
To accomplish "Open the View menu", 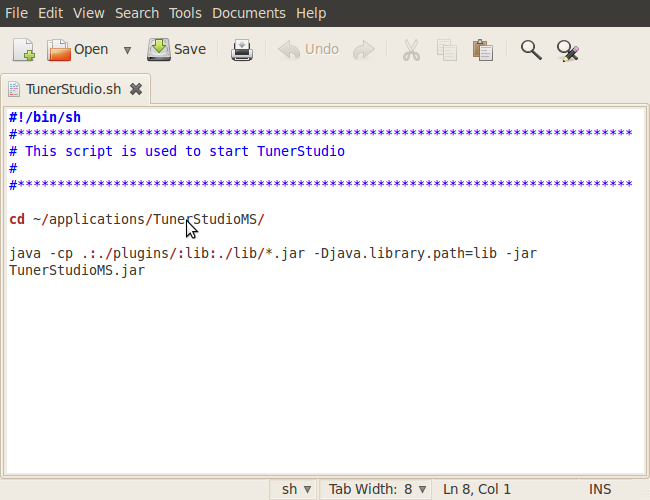I will 89,13.
